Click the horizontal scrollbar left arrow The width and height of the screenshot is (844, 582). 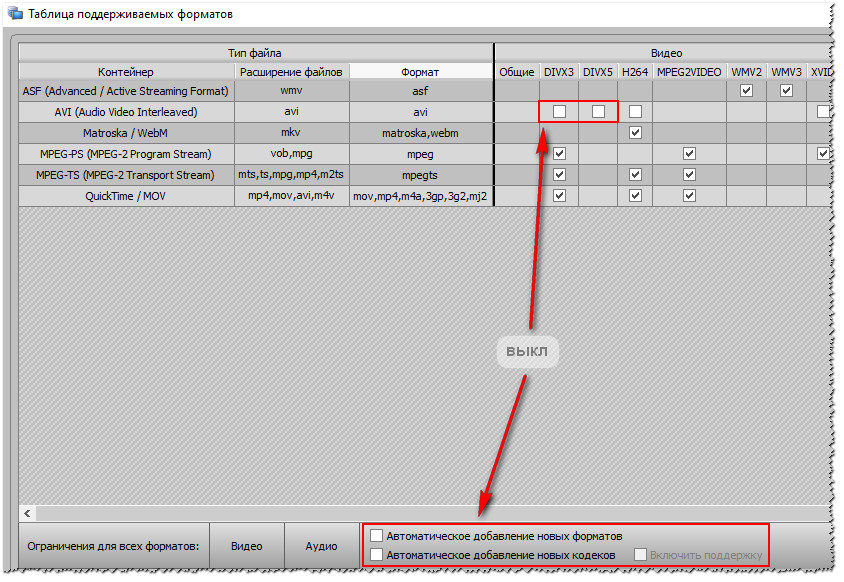tap(27, 513)
